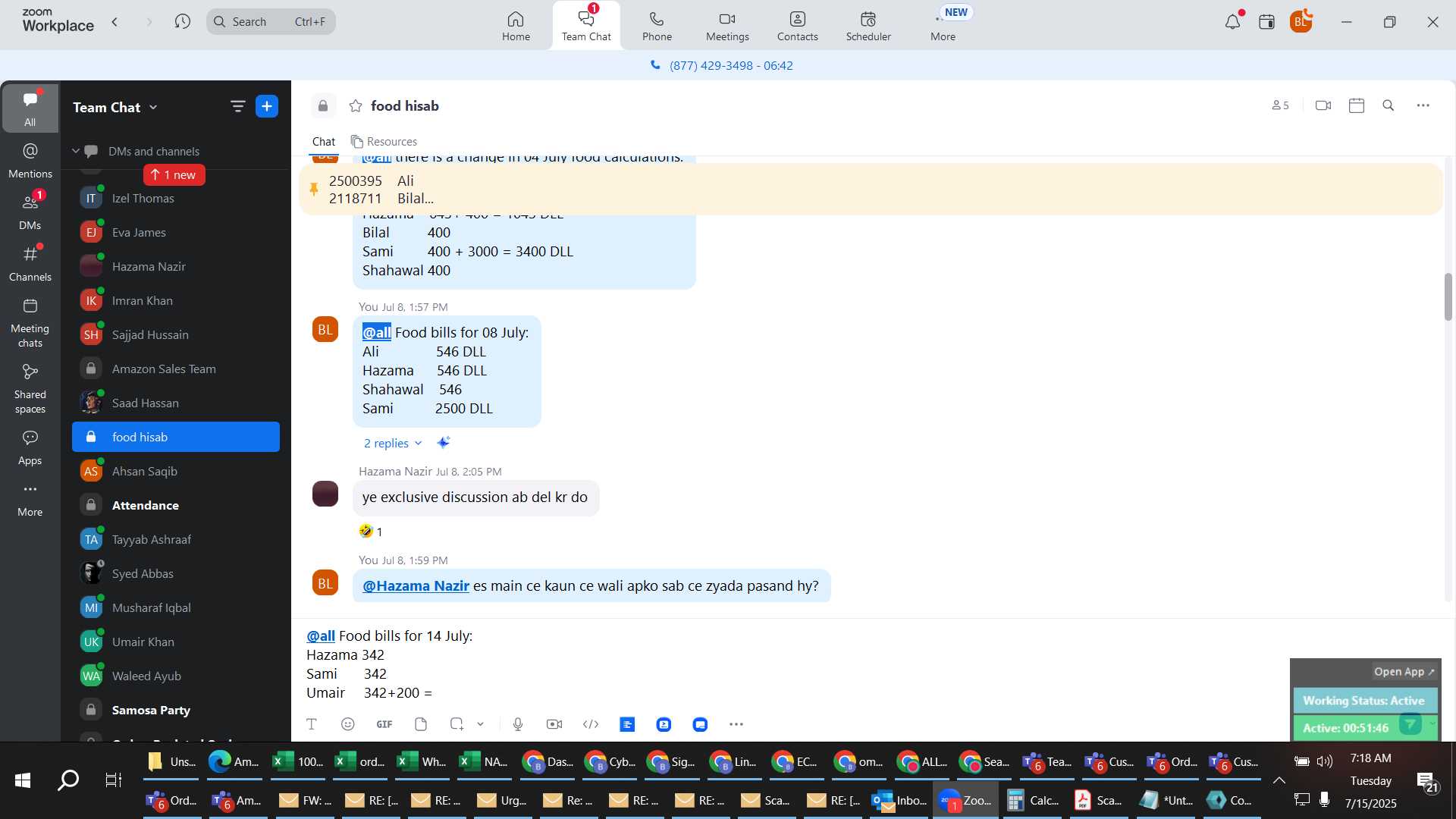Star the food hisab channel
The width and height of the screenshot is (1456, 819).
point(355,105)
